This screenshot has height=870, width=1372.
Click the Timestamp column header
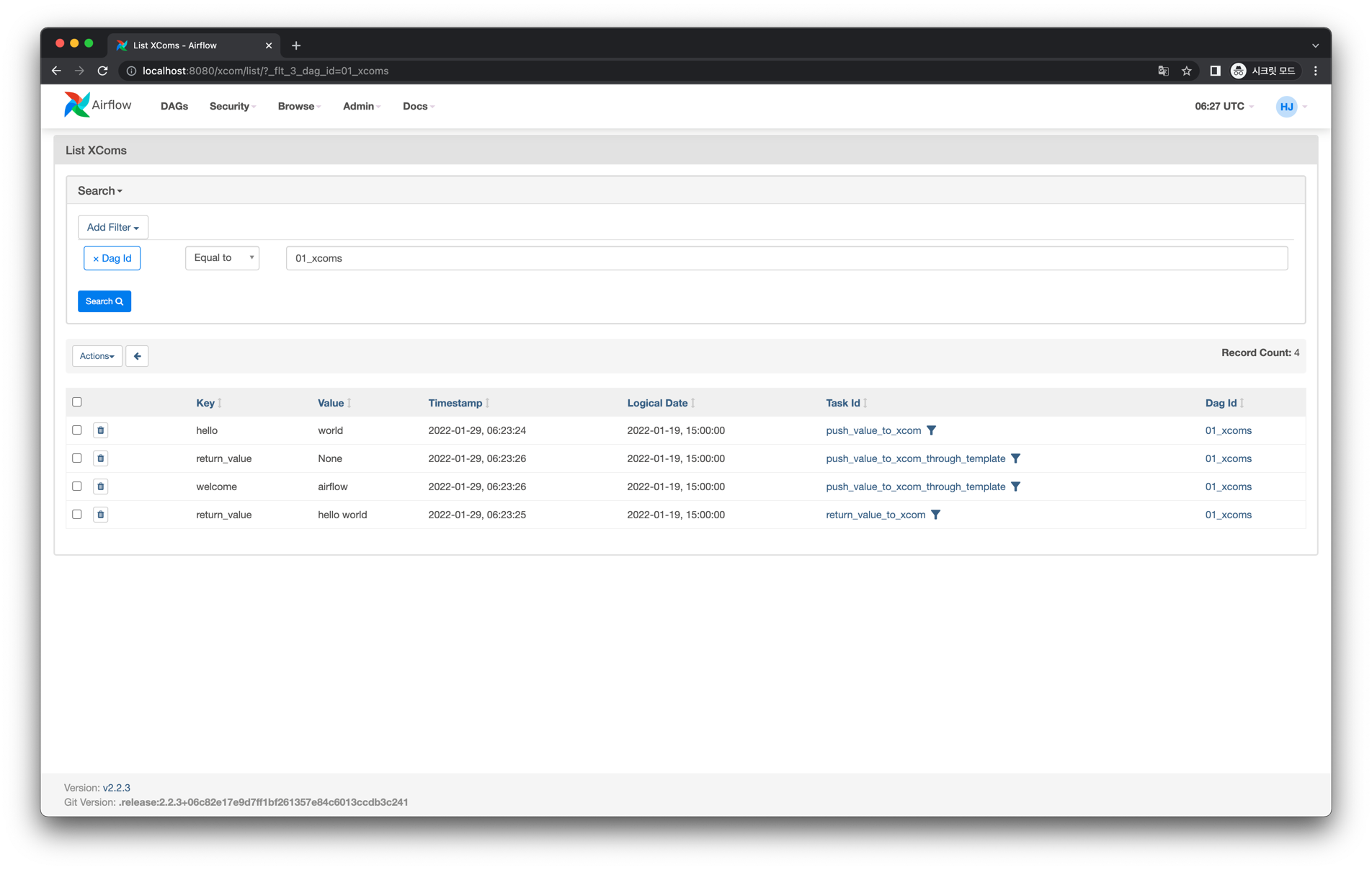click(x=455, y=403)
